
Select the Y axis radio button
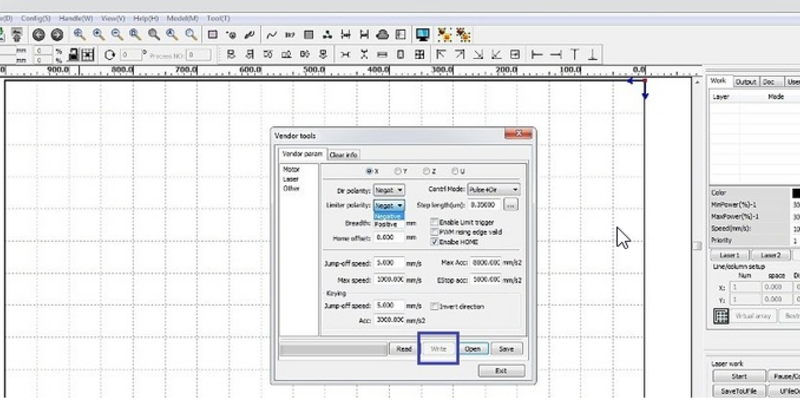[398, 171]
